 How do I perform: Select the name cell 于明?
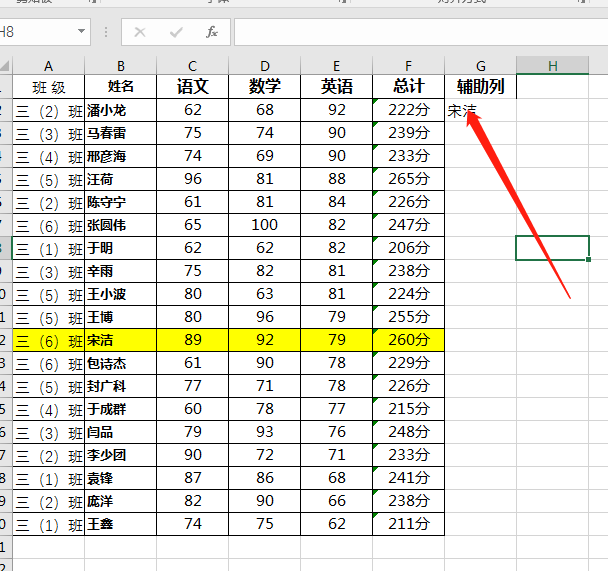click(x=121, y=248)
